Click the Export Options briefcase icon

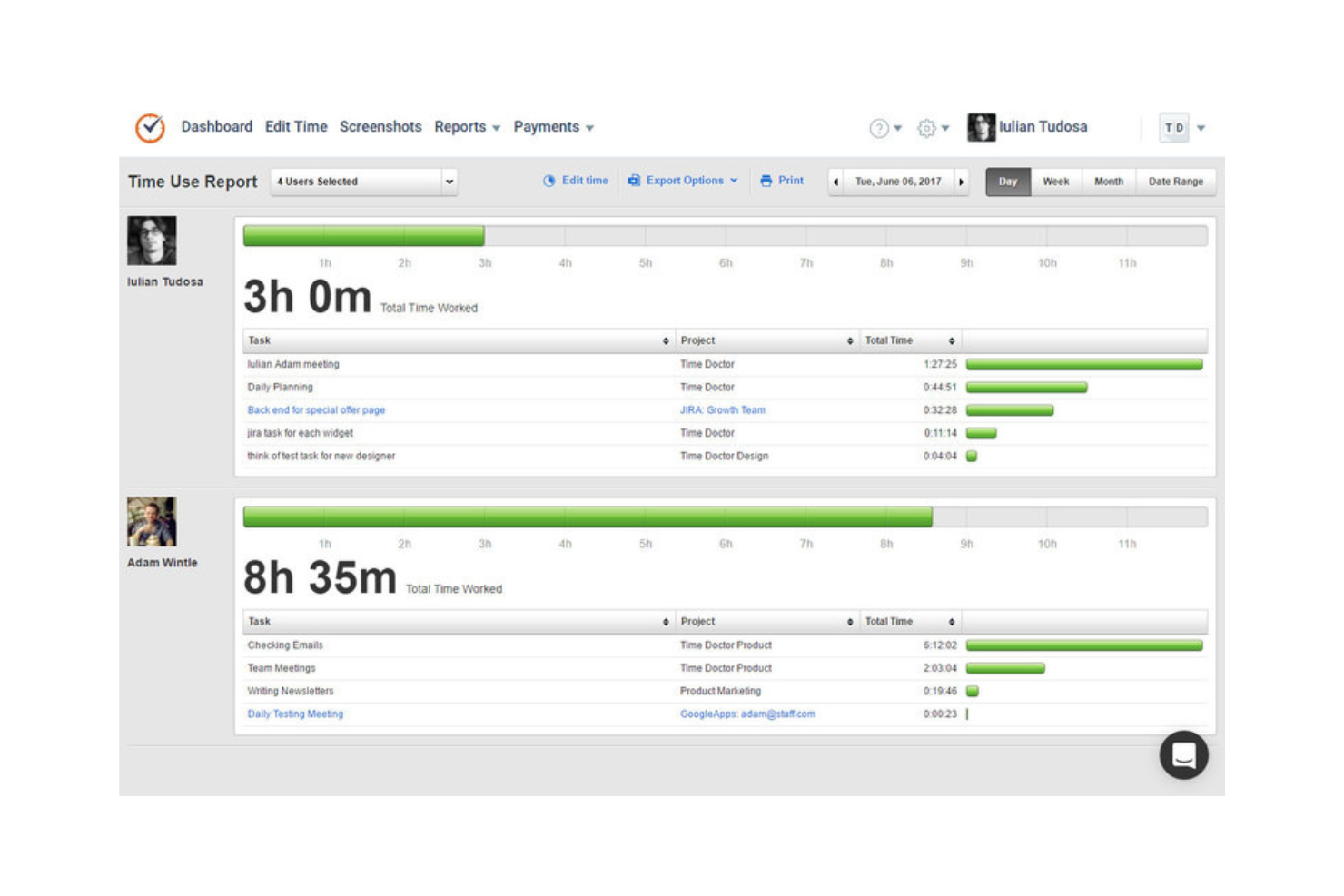634,181
